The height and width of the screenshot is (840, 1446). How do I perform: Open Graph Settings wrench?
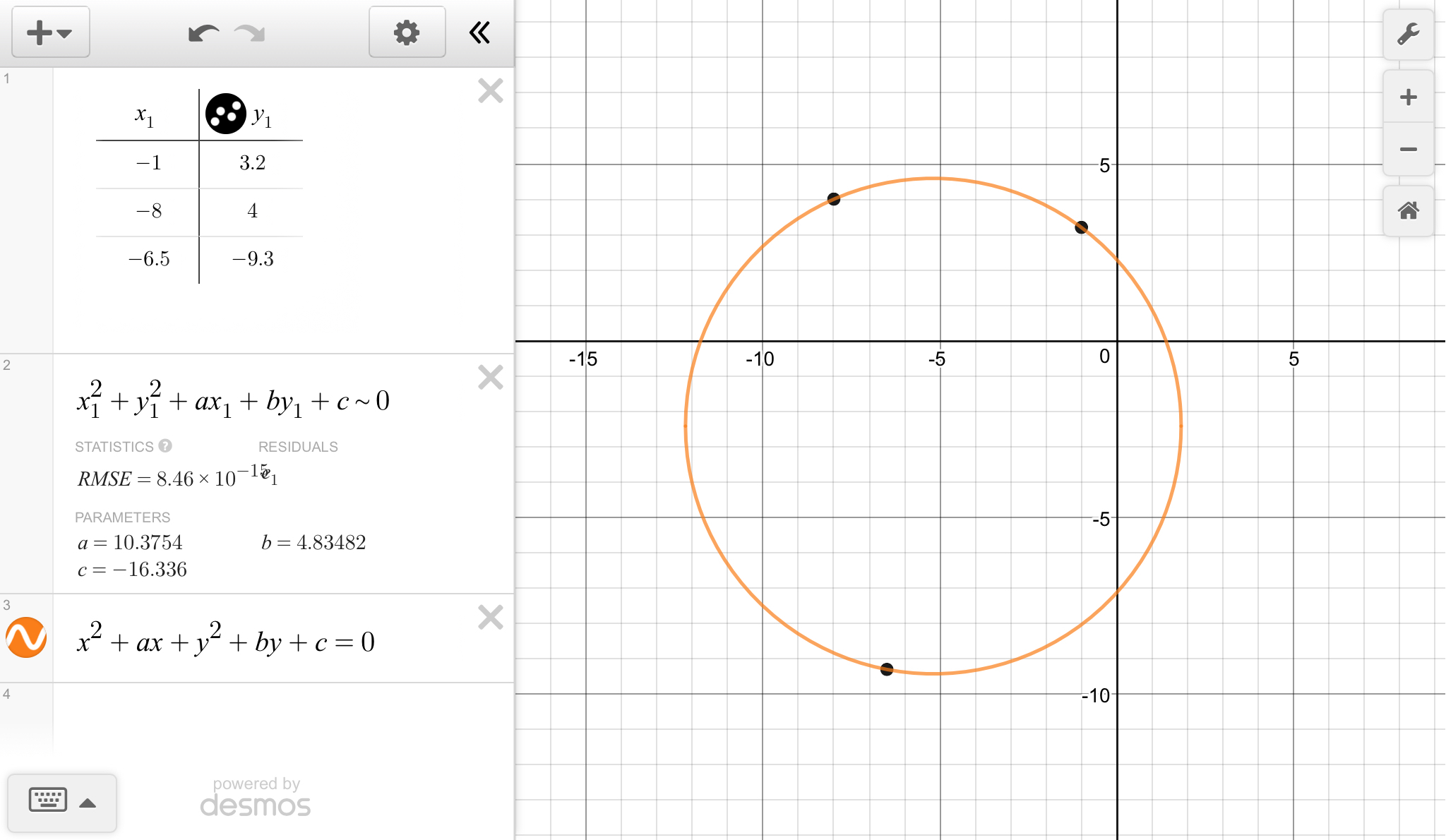[x=1408, y=34]
